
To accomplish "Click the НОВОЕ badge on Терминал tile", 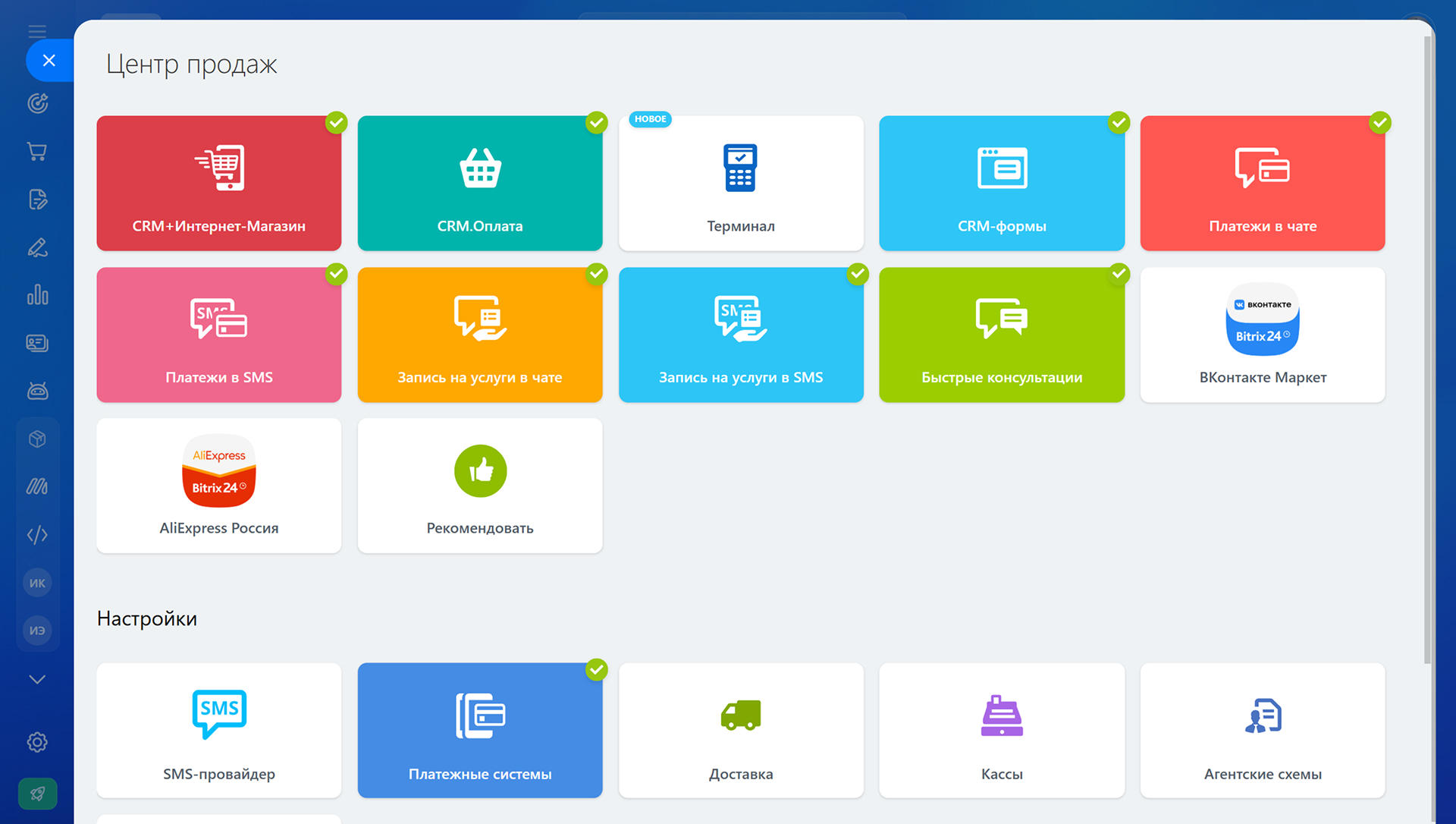I will 650,119.
